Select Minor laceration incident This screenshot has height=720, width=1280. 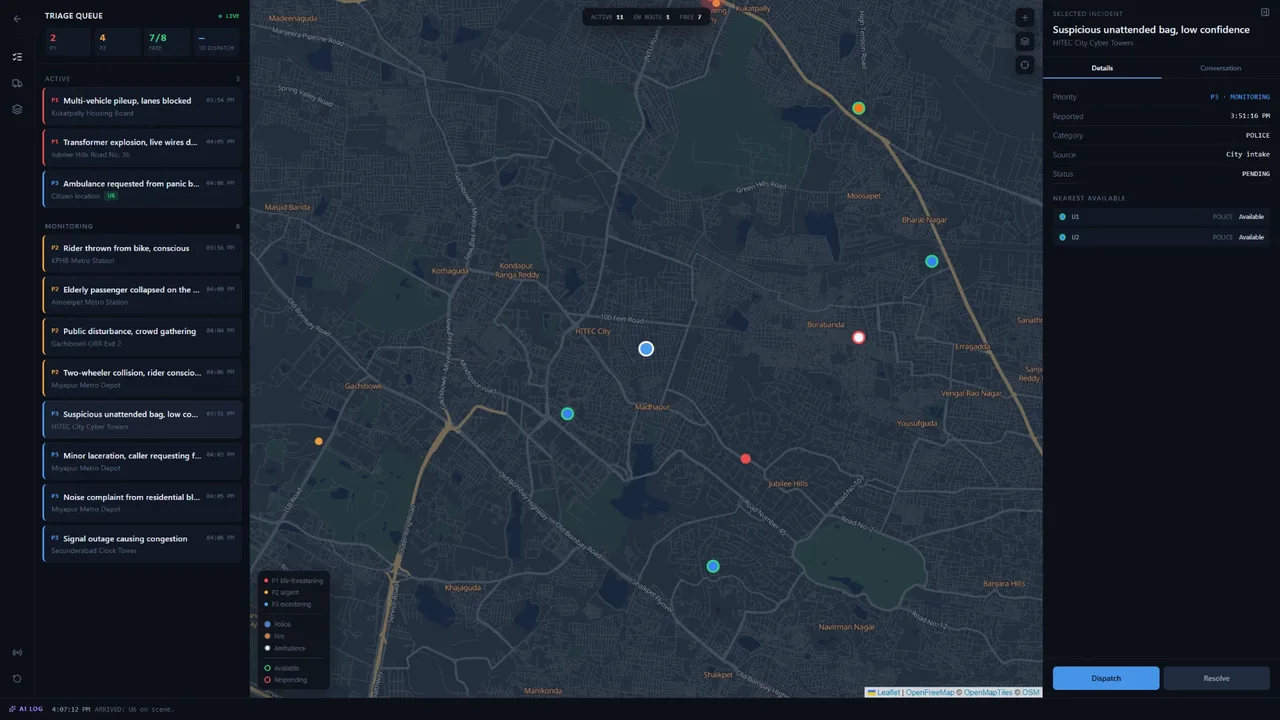pos(142,461)
